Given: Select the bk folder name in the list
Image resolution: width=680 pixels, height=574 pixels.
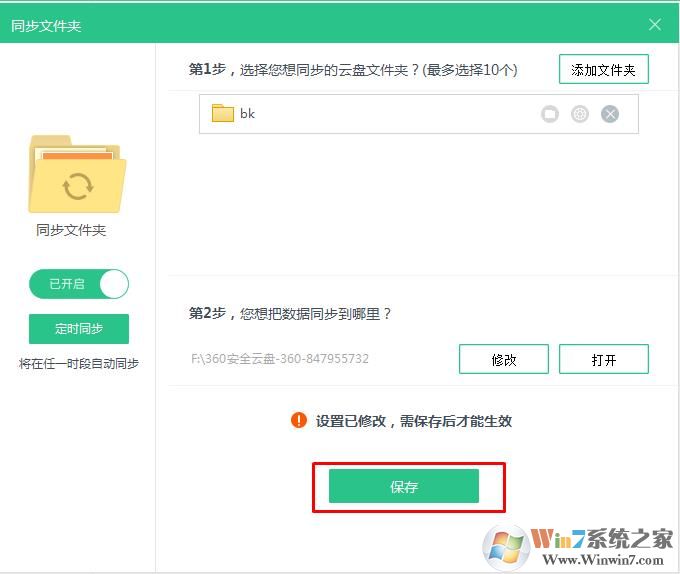Looking at the screenshot, I should (x=247, y=114).
